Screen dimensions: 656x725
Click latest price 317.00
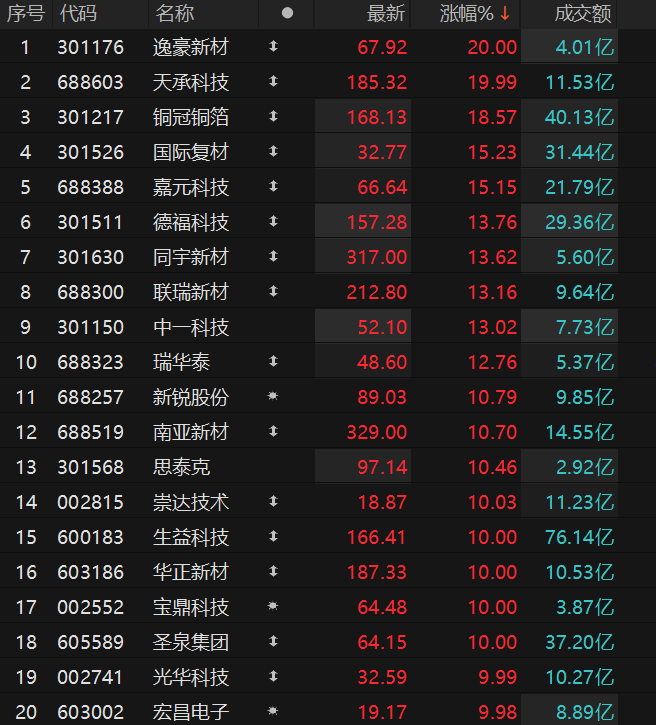tap(377, 257)
